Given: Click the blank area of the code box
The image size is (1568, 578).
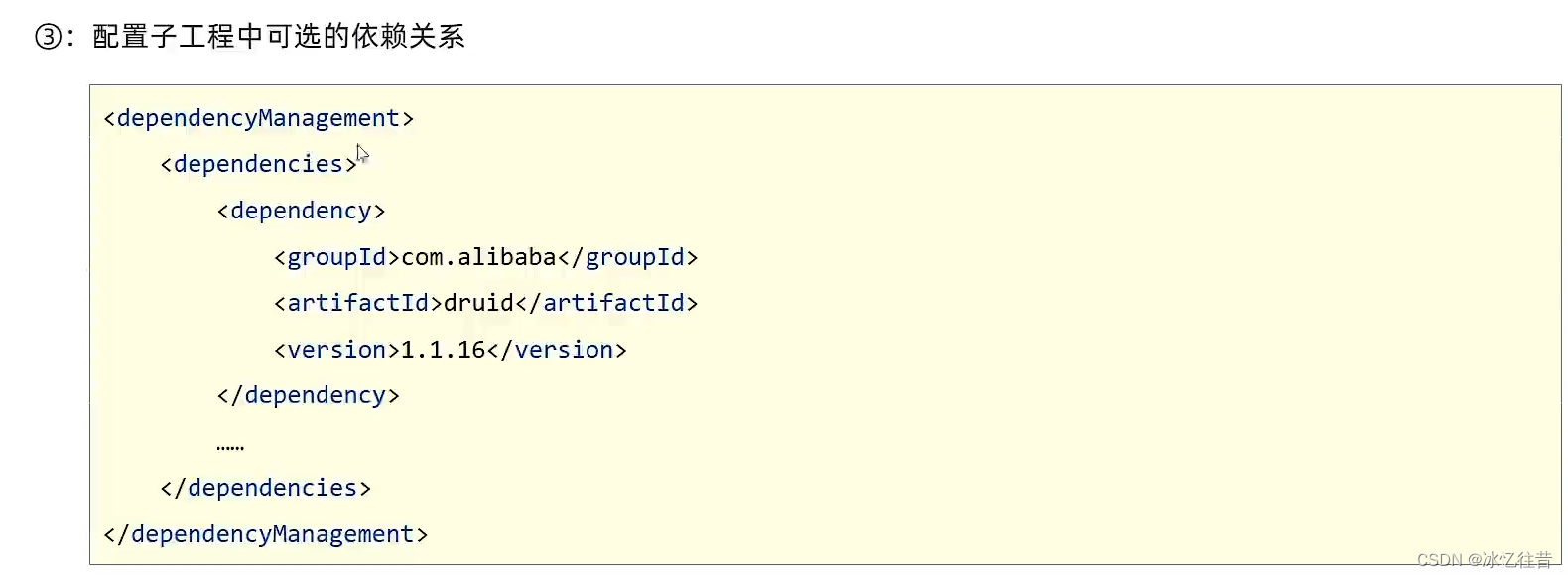Looking at the screenshot, I should click(1092, 328).
